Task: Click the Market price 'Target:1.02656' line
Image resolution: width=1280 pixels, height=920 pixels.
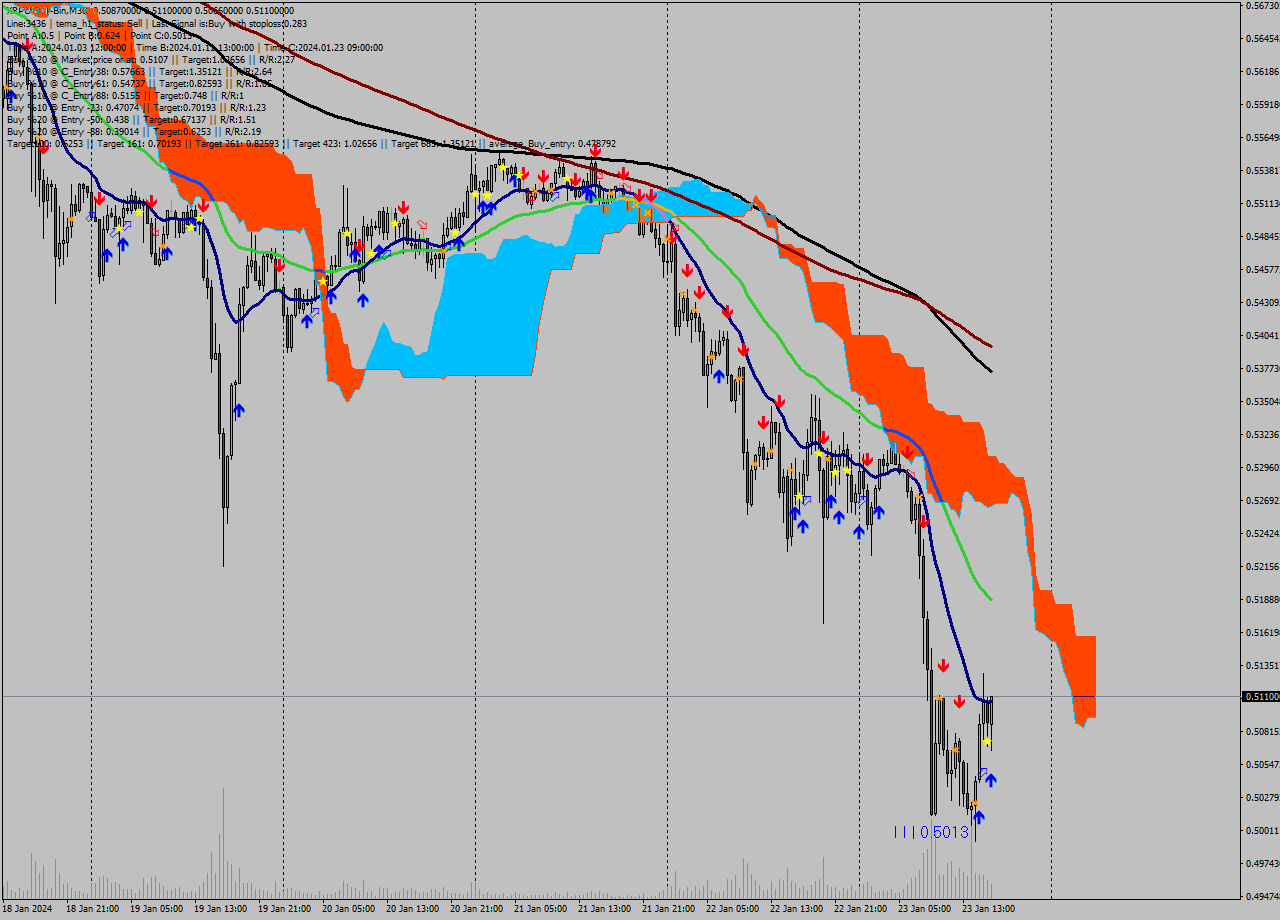Action: [150, 59]
